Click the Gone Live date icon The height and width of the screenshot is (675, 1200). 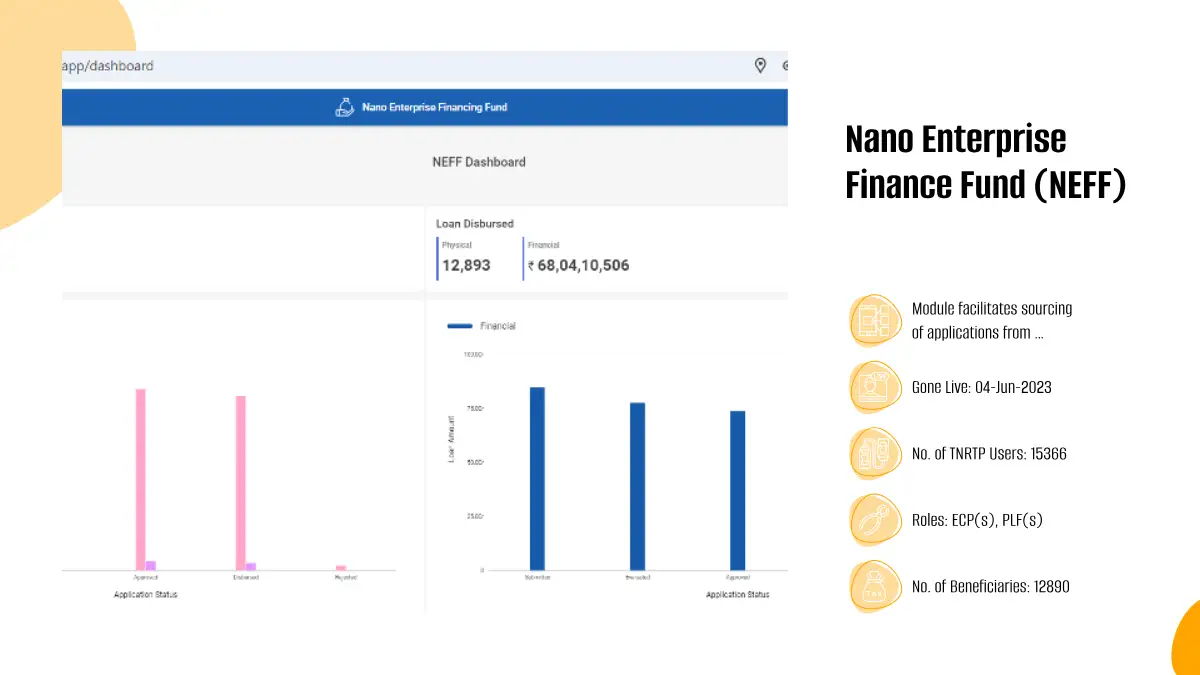(876, 387)
